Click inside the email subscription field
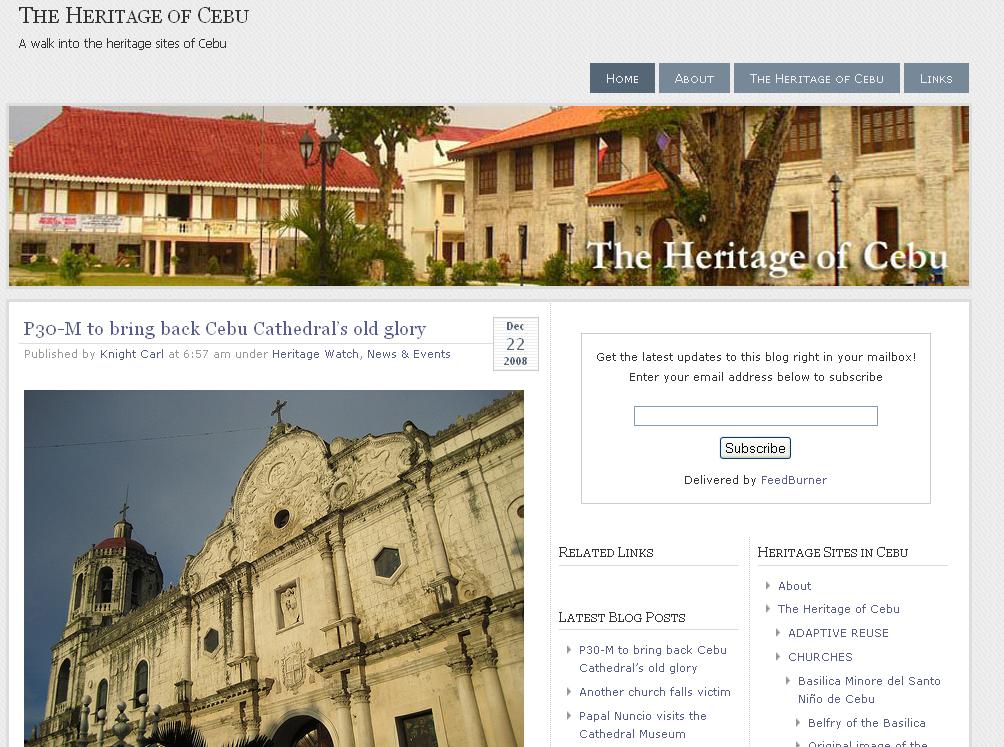The width and height of the screenshot is (1004, 747). 755,415
